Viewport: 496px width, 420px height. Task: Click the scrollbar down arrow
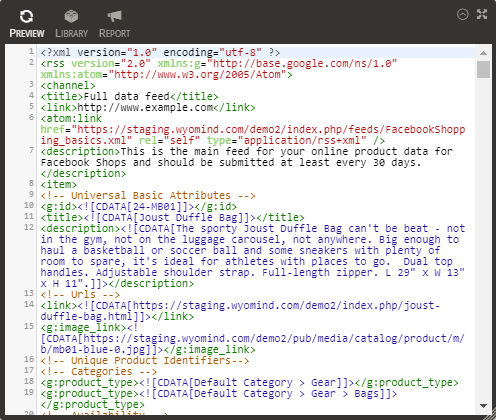pos(483,406)
